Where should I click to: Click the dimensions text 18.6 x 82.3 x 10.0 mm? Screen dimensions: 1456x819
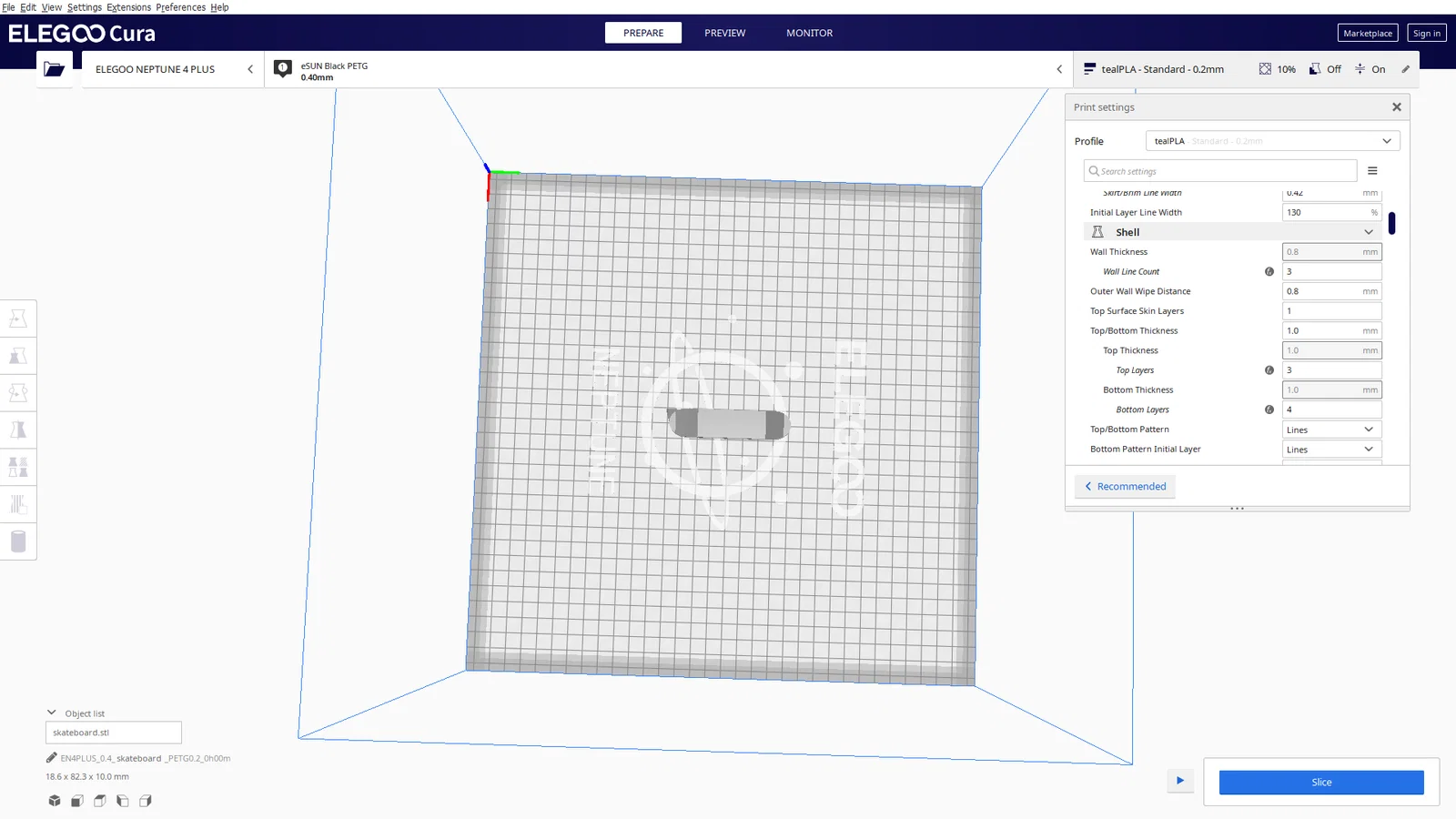tap(87, 777)
